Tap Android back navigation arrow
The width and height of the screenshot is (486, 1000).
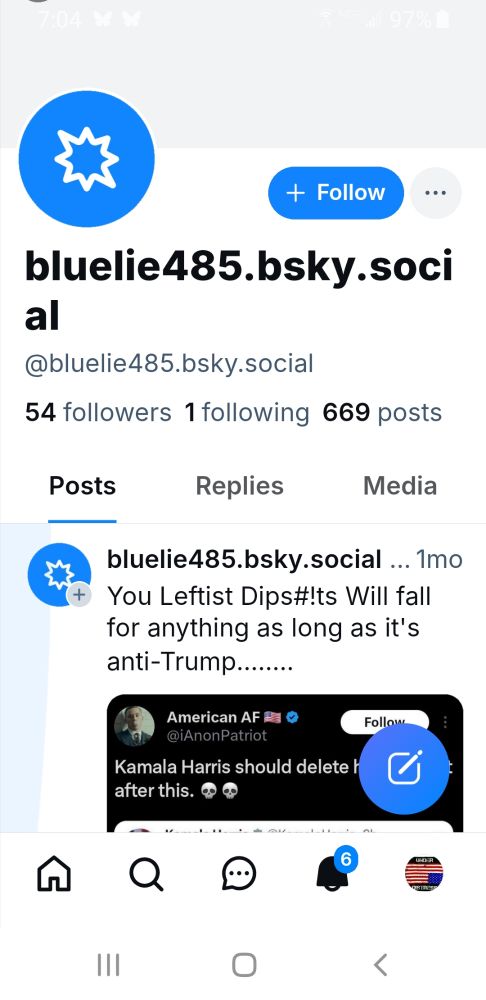[x=380, y=965]
